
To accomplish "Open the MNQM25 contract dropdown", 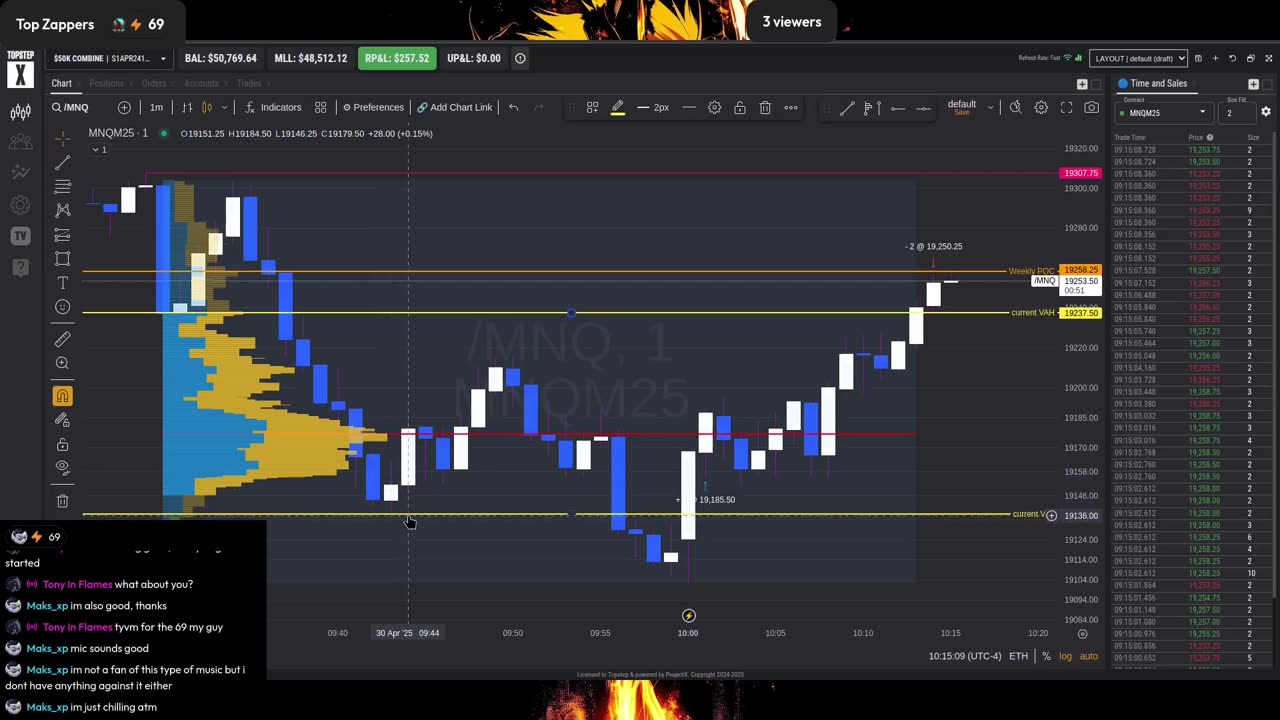I will pos(1163,113).
